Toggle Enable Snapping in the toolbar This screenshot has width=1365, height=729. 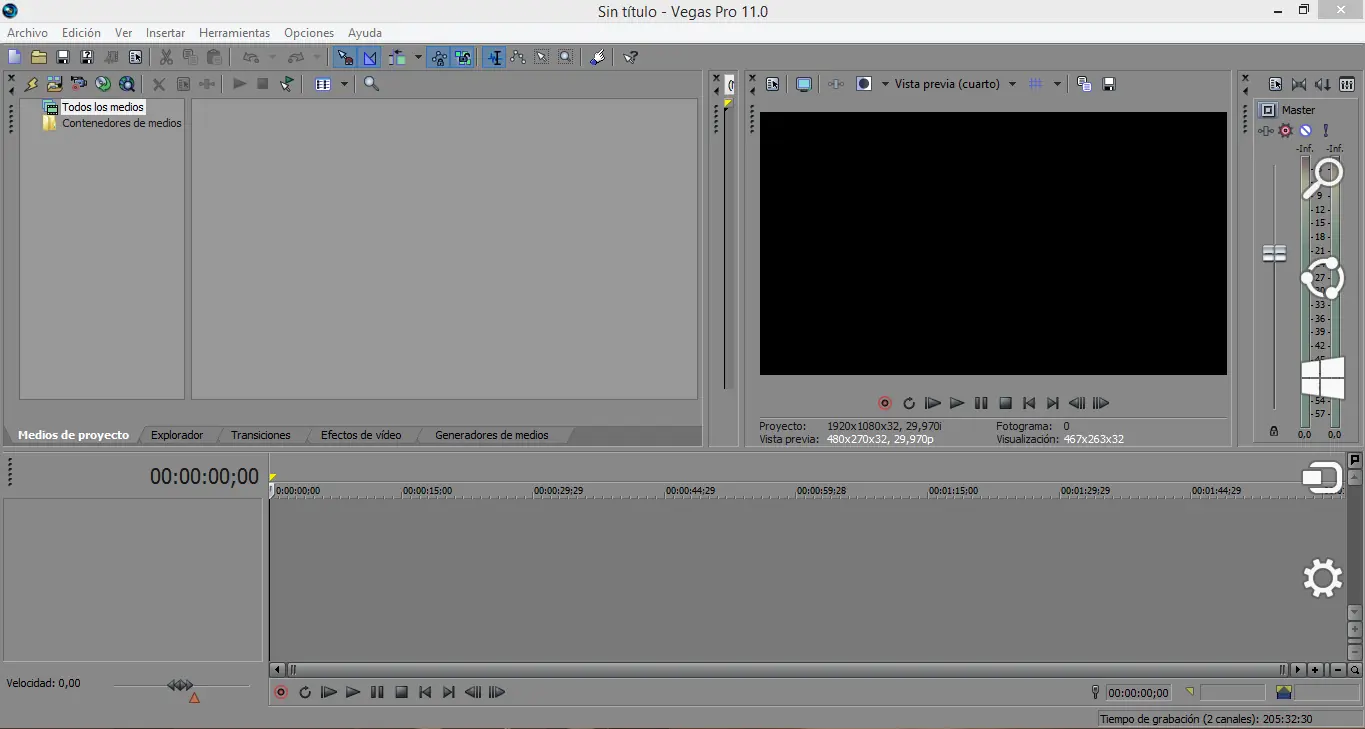344,57
